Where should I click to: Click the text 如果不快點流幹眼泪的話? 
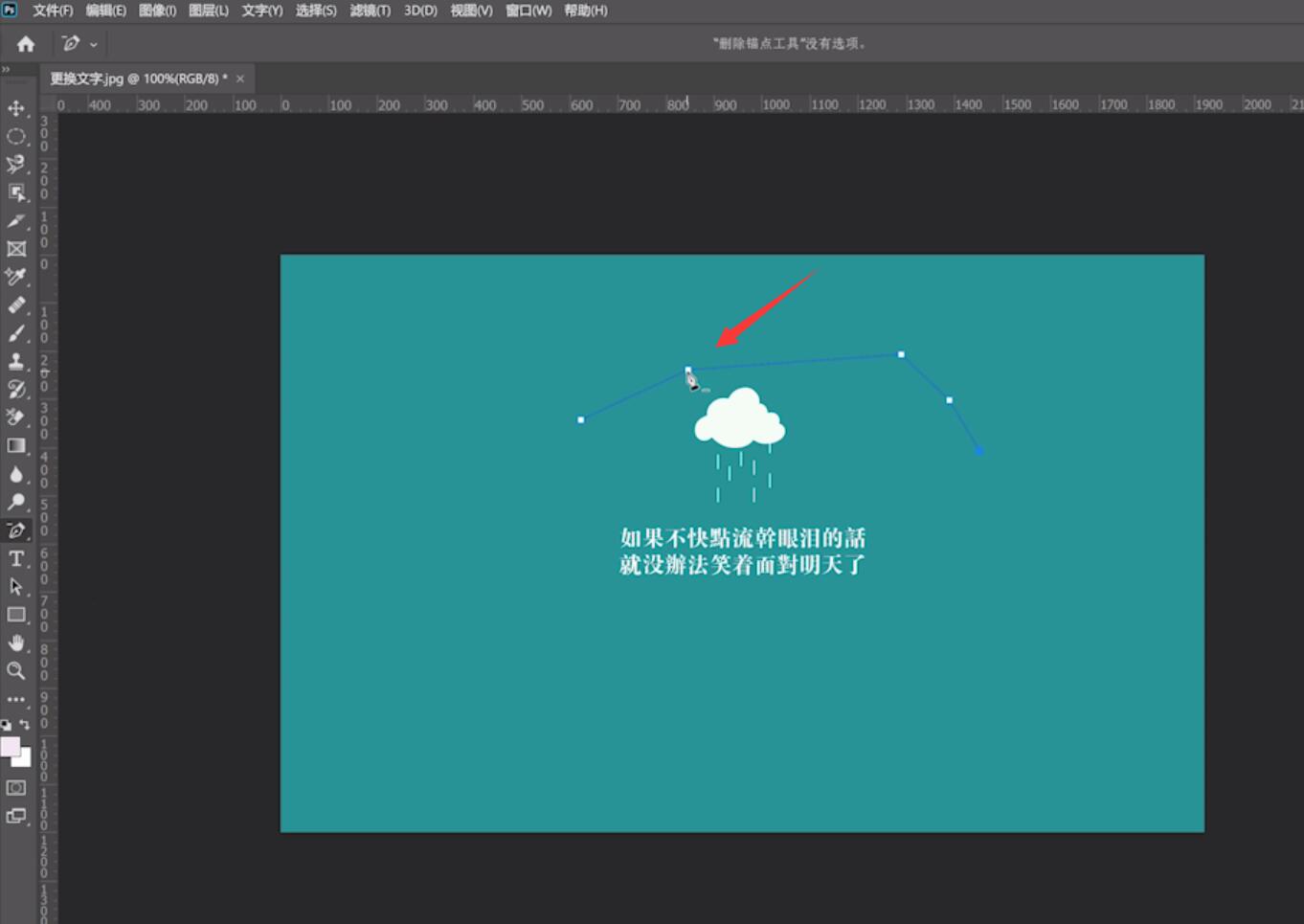[x=743, y=538]
